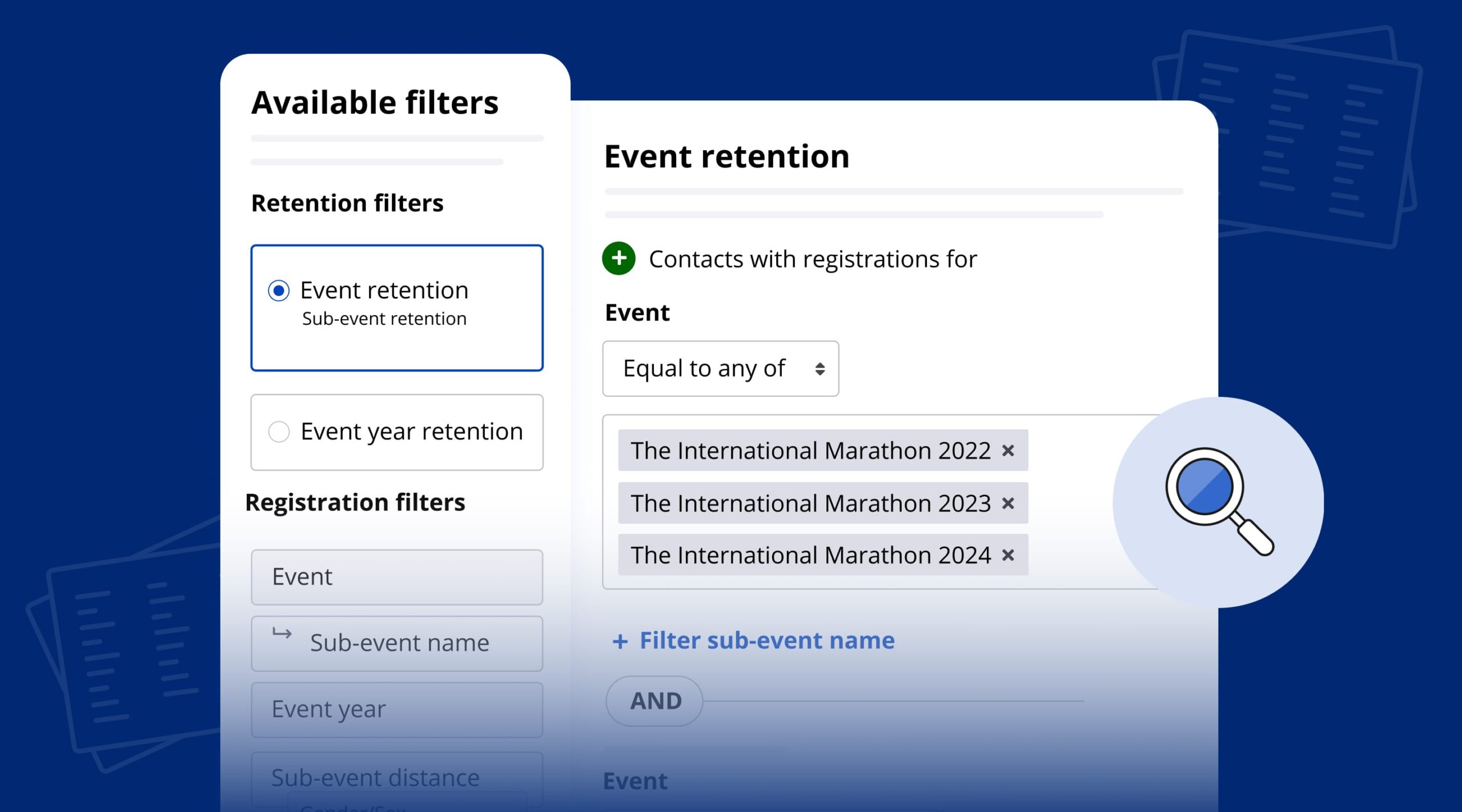This screenshot has width=1462, height=812.
Task: Click the plus icon beside Filter sub-event name
Action: pos(620,641)
